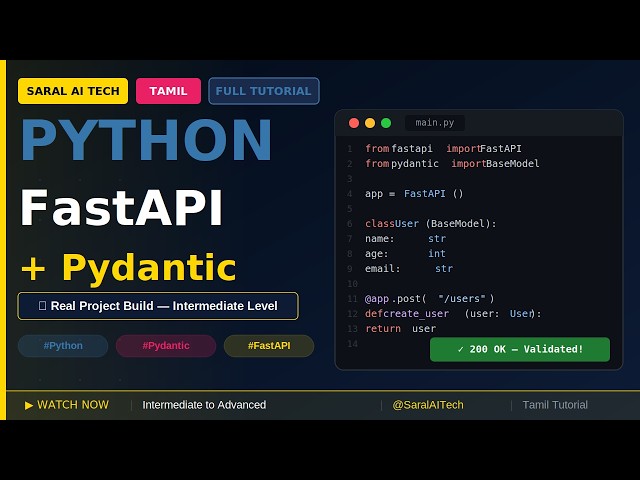Click the 'return user' code line
Screen dimensions: 640x480
[400, 329]
